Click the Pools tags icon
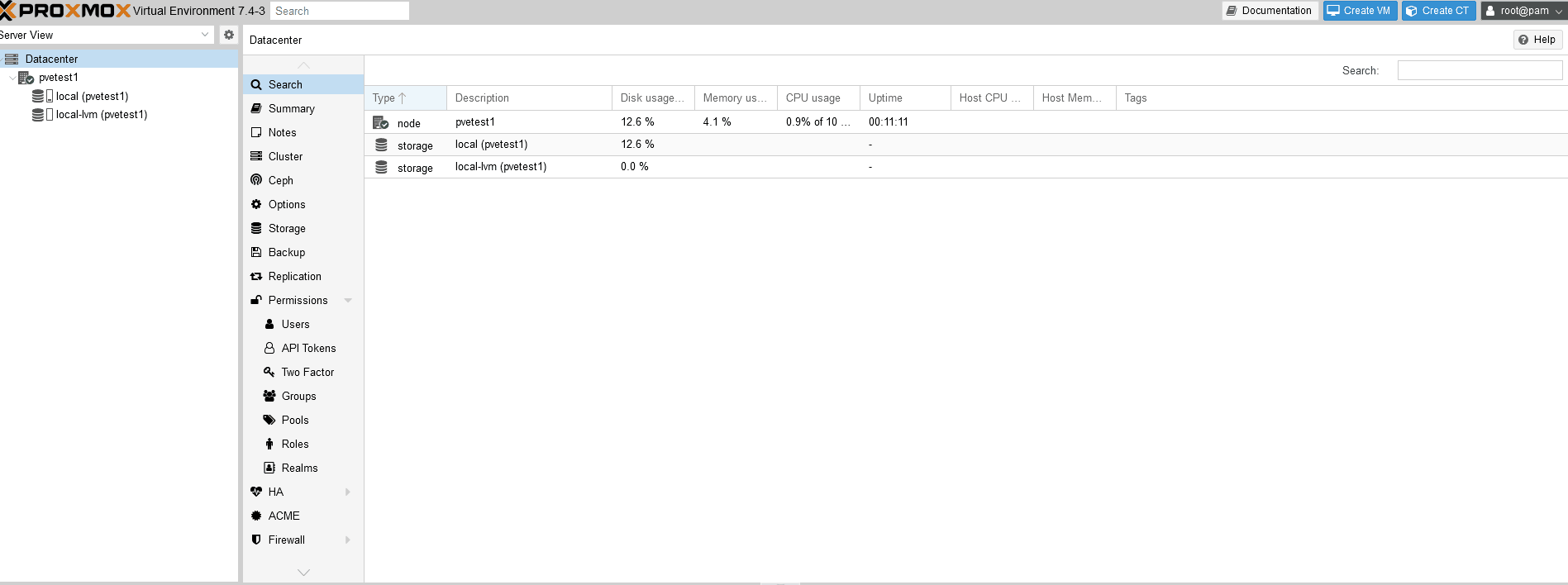The height and width of the screenshot is (585, 1568). point(269,420)
